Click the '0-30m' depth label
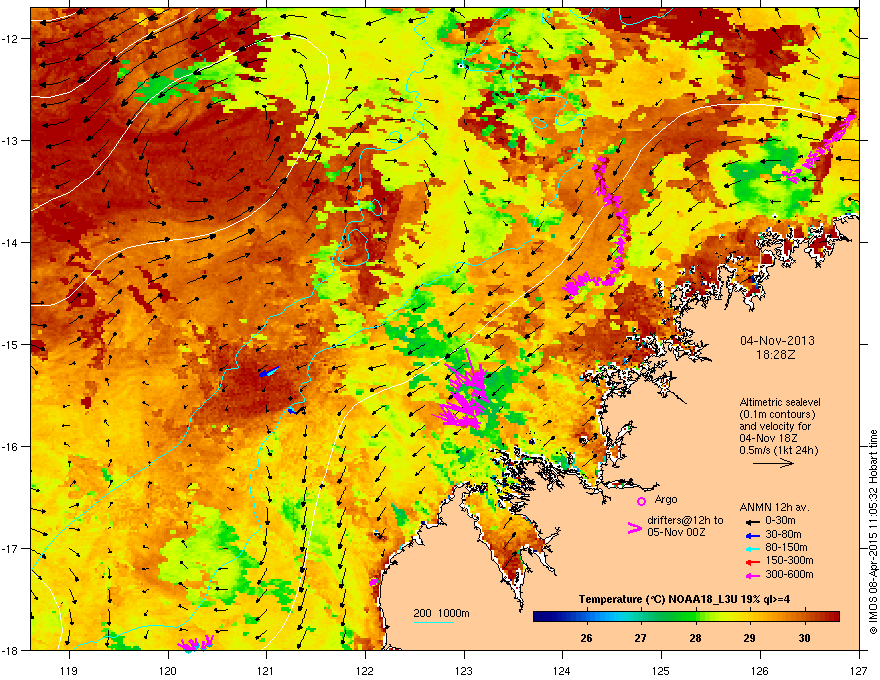The width and height of the screenshot is (880, 680). pos(780,521)
